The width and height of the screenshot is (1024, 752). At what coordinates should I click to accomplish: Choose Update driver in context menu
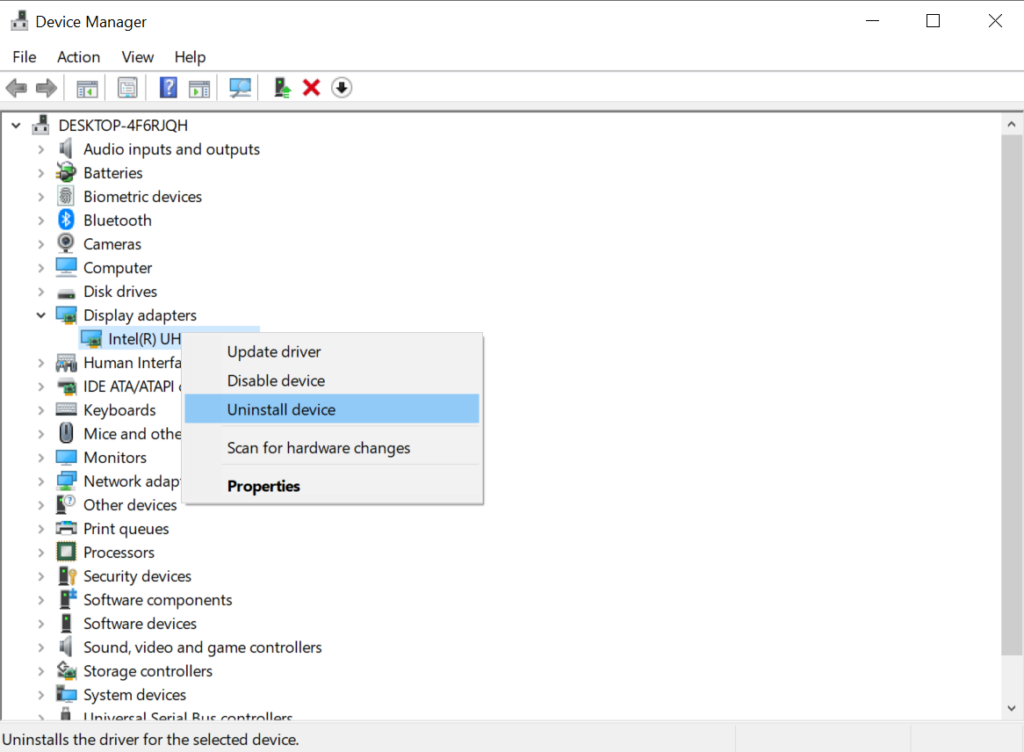(x=273, y=352)
